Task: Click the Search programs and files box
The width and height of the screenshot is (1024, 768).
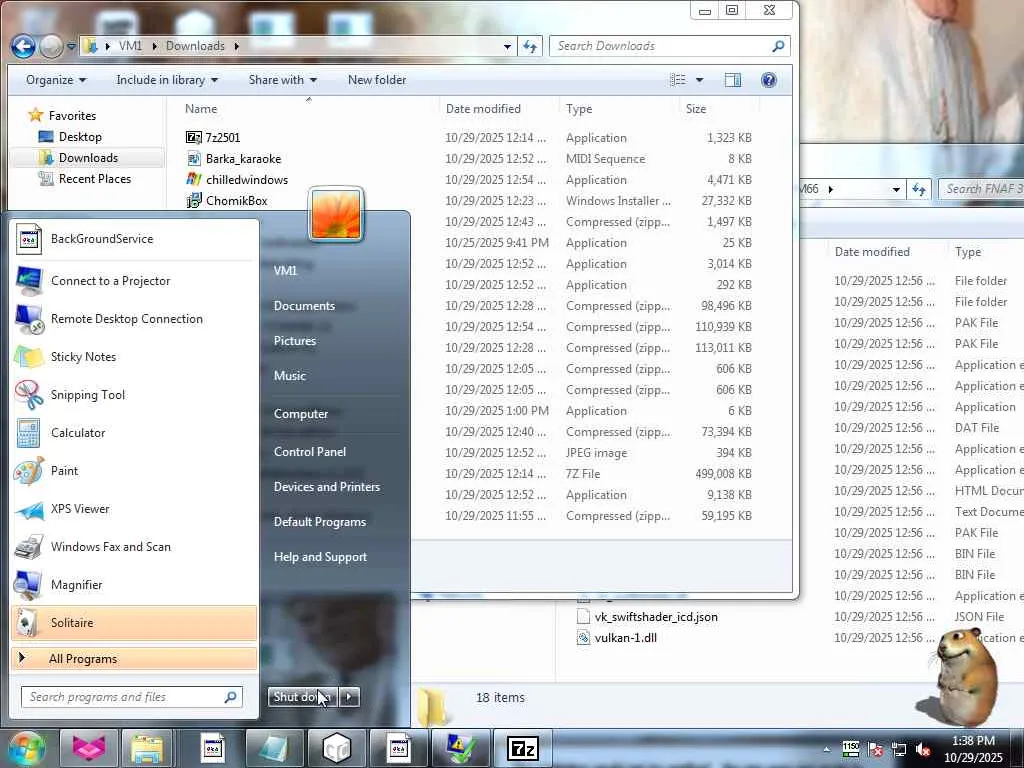Action: coord(132,697)
